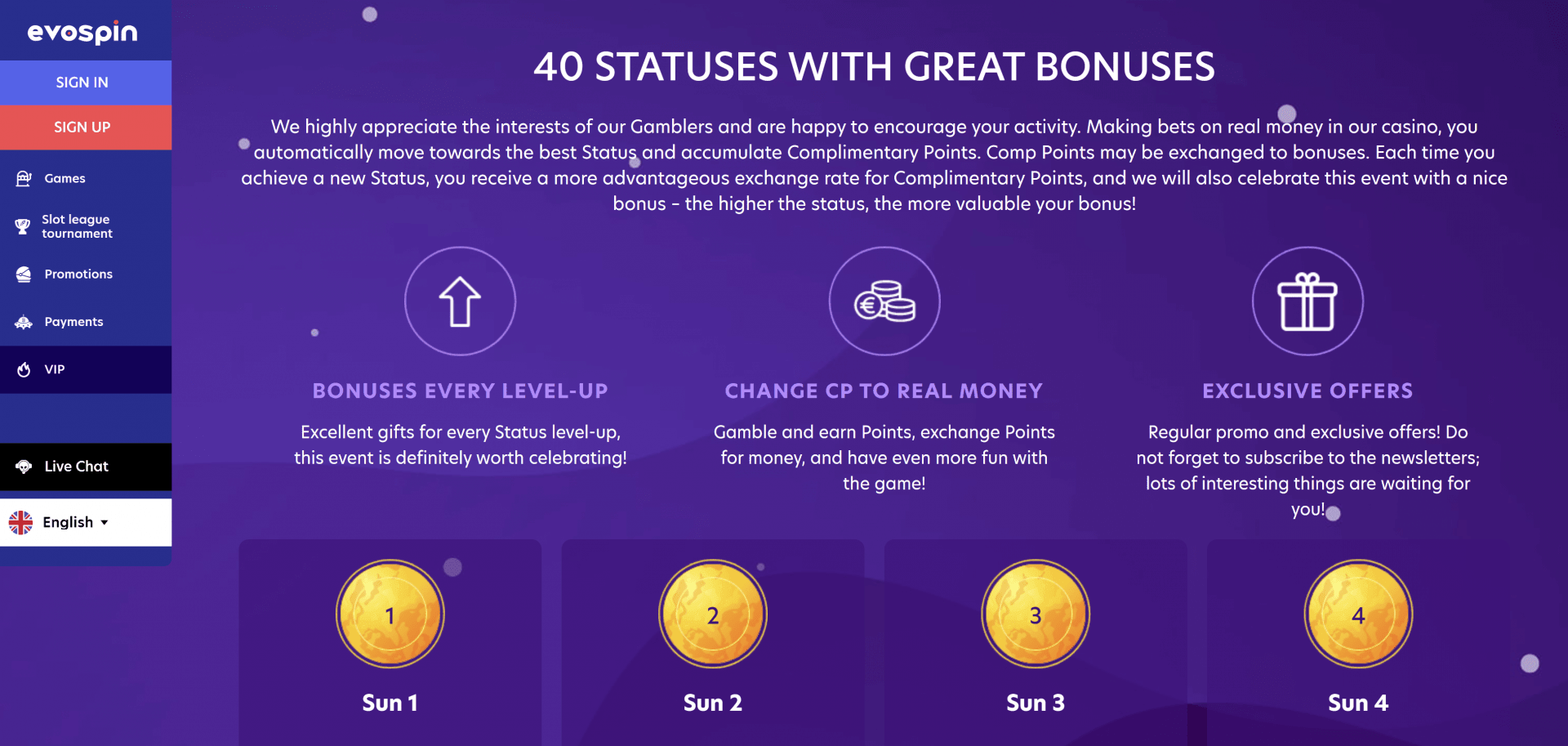Click the gift box icon

pyautogui.click(x=1307, y=302)
